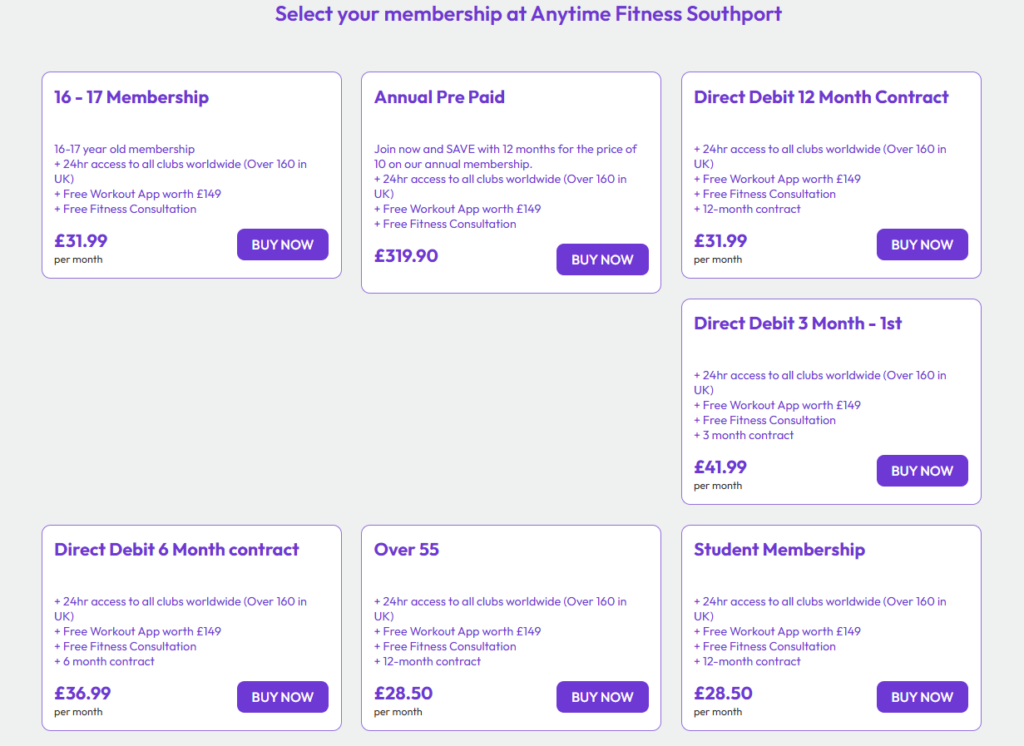Click BUY NOW for Over 55 membership

pos(602,697)
